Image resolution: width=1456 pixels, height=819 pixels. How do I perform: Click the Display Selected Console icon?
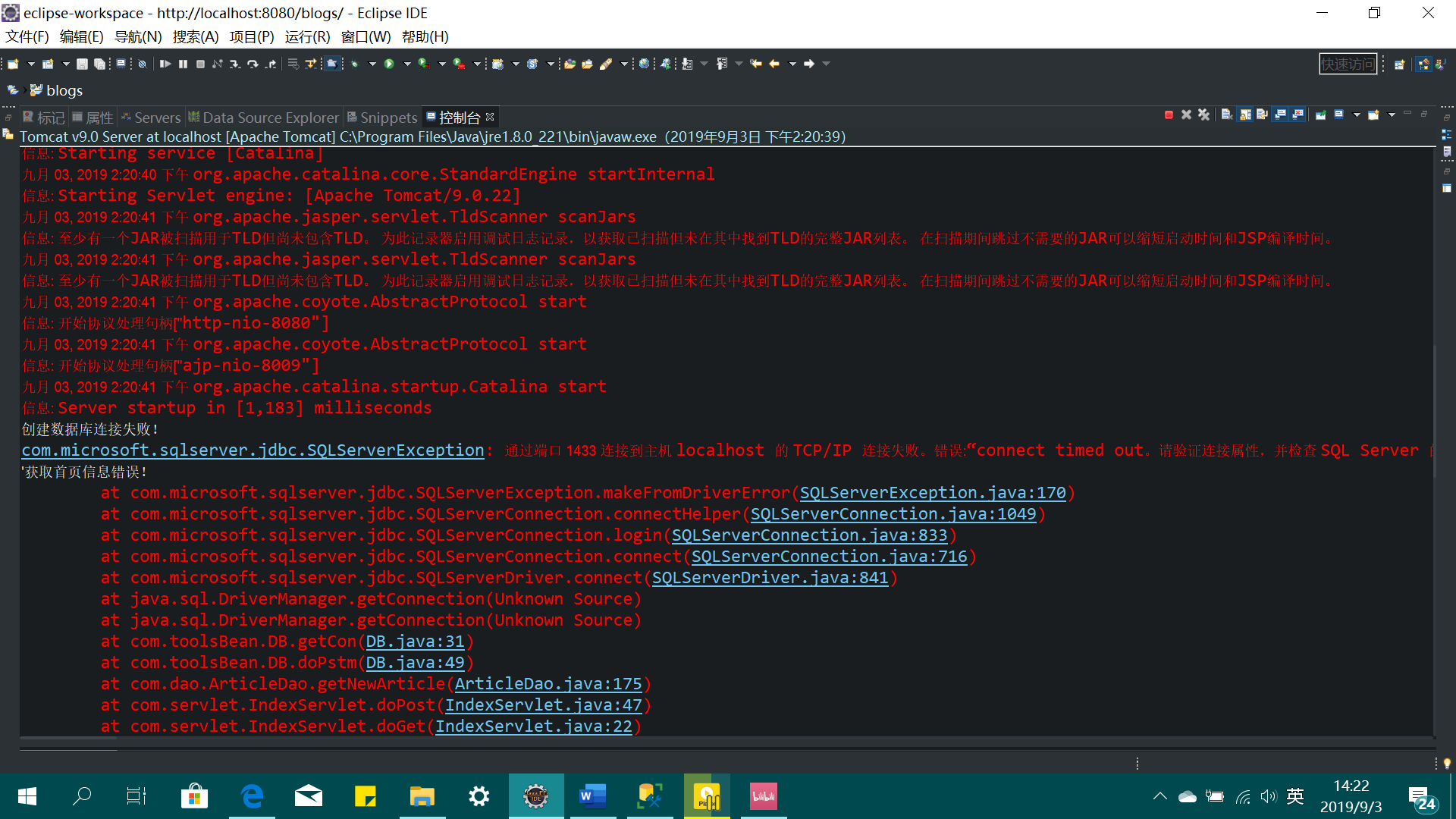tap(1338, 115)
